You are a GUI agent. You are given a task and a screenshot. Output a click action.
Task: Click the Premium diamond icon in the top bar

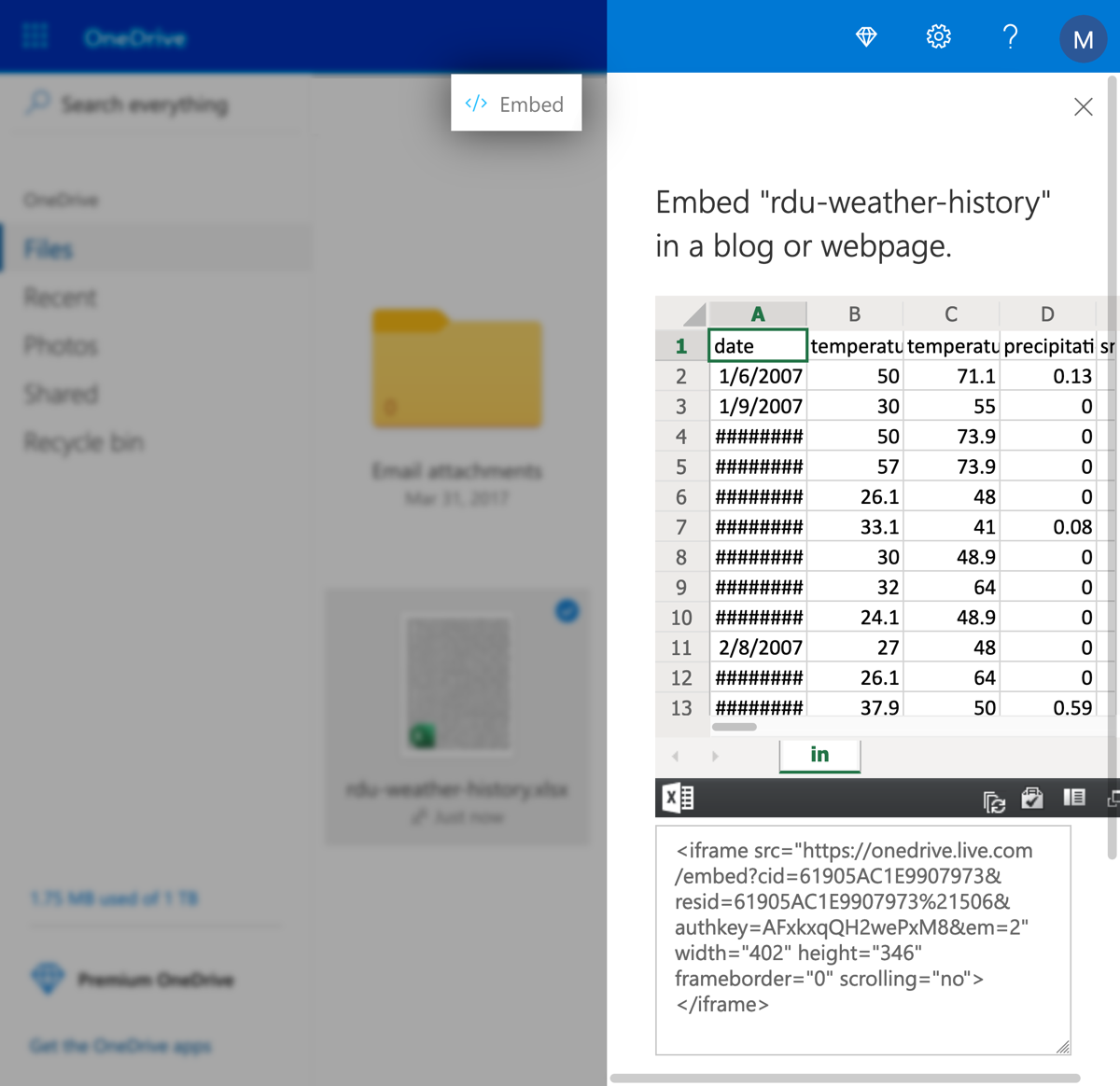[866, 37]
